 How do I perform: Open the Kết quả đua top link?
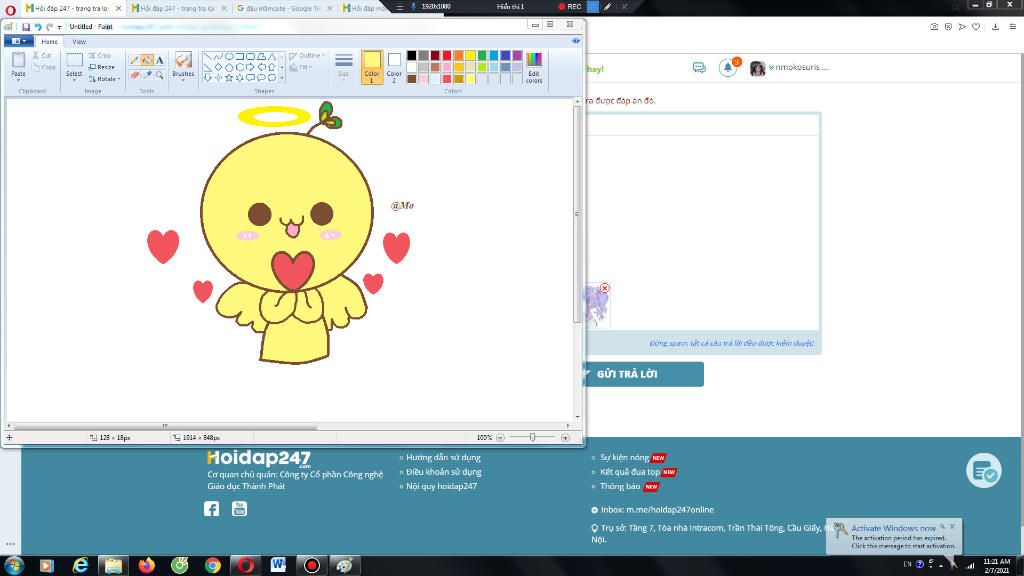tap(630, 472)
